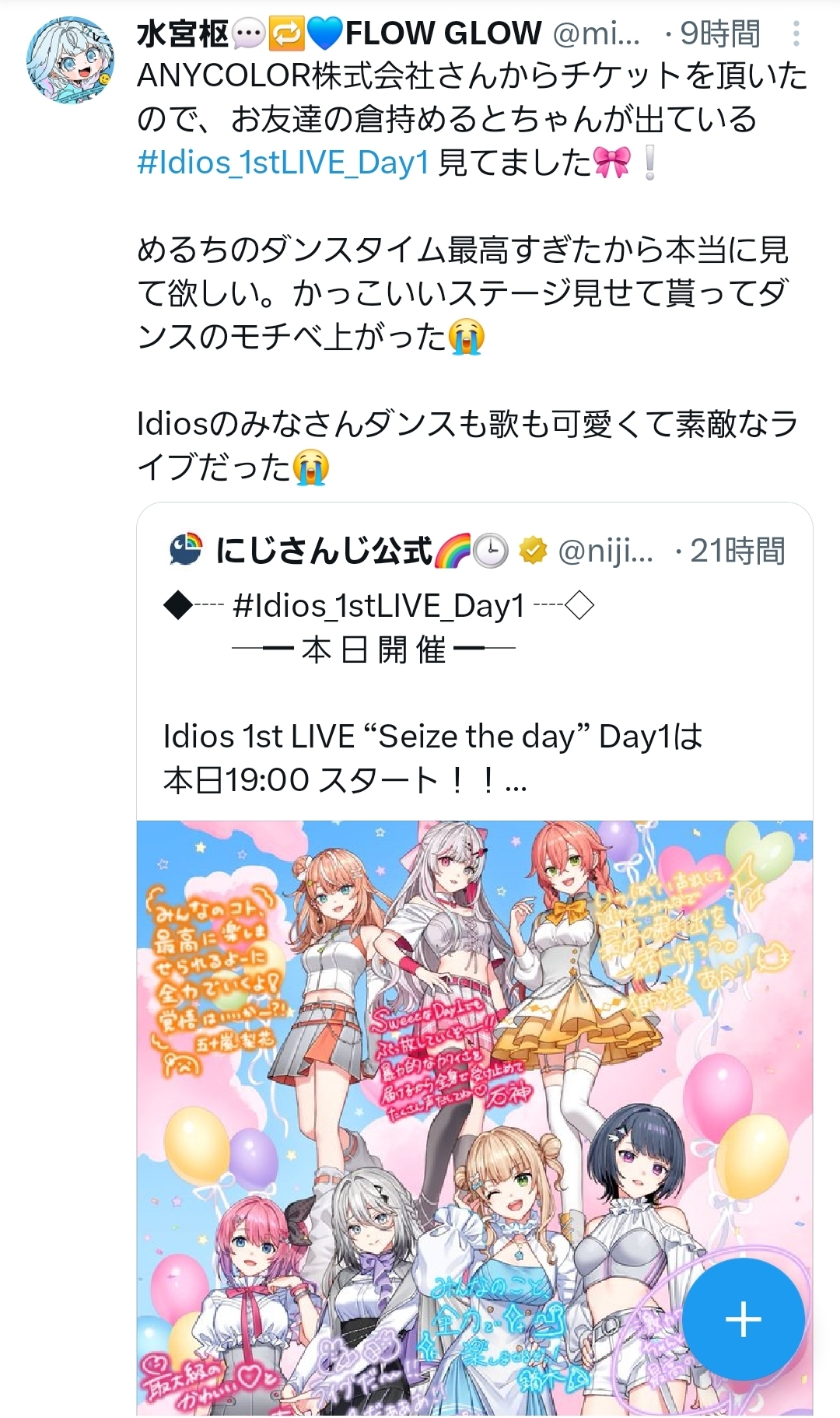
Task: Open the #Idios_1stLIVE_Day1 hashtag link
Action: click(x=283, y=163)
